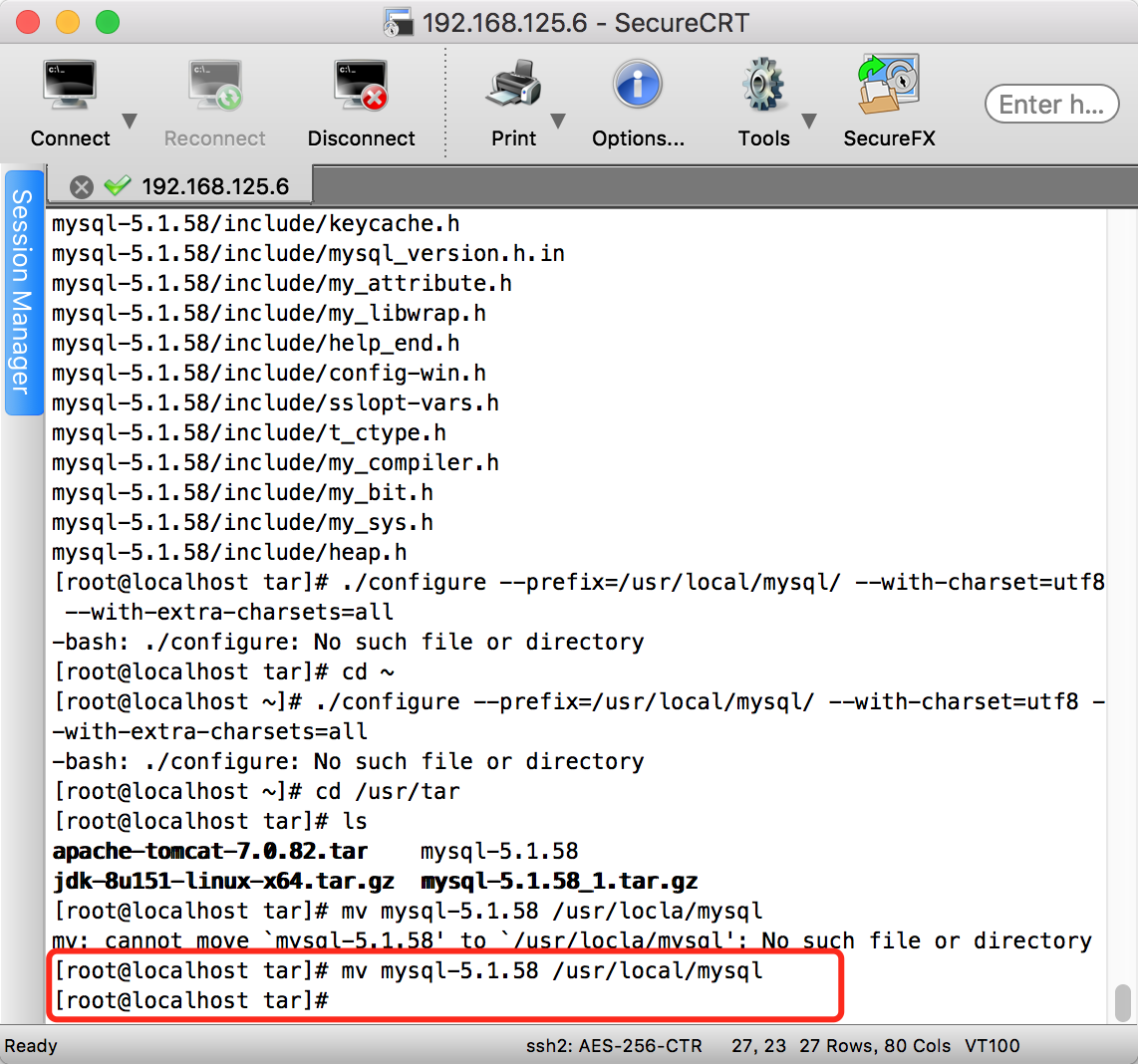Screen dimensions: 1138x1064
Task: Click the 'mv mysql-5.1.58 /usr/local/mysql' command line
Action: [x=410, y=970]
